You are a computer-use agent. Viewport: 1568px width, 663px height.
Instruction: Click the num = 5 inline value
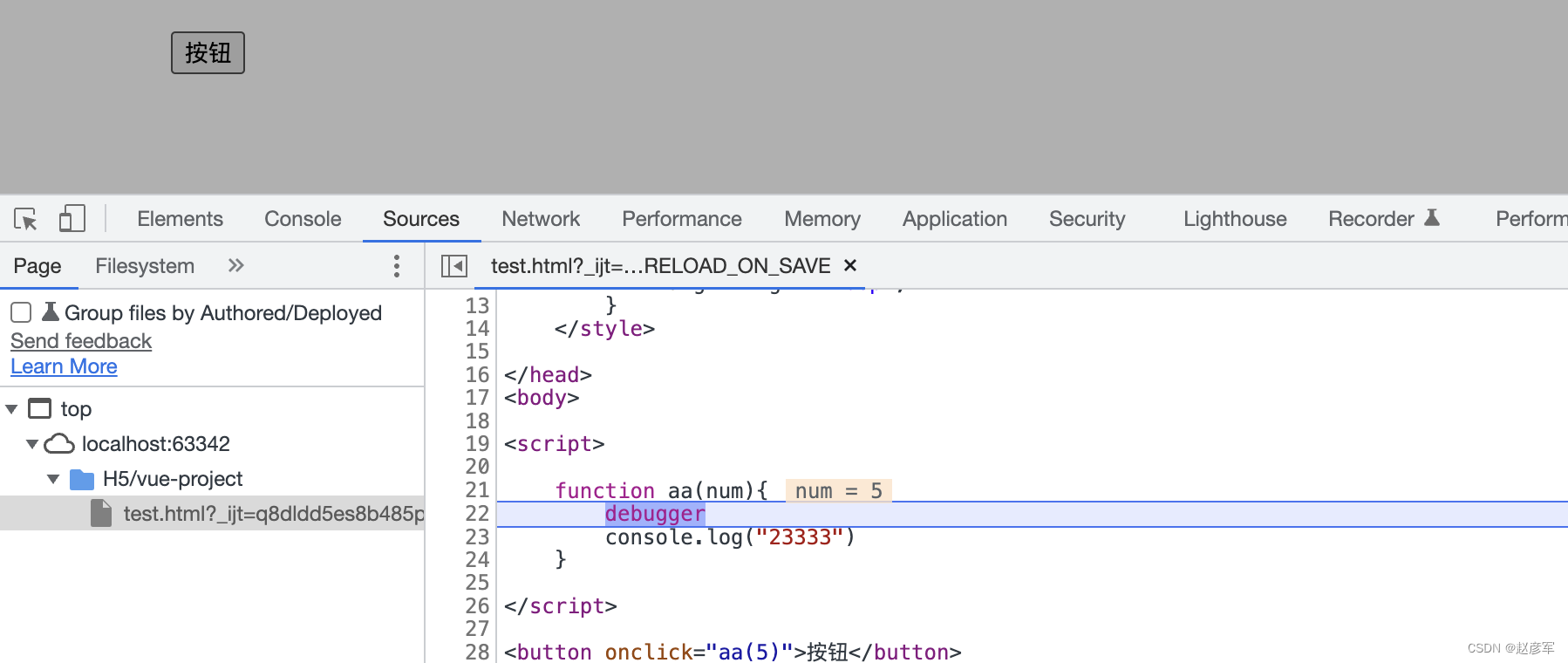pos(838,491)
